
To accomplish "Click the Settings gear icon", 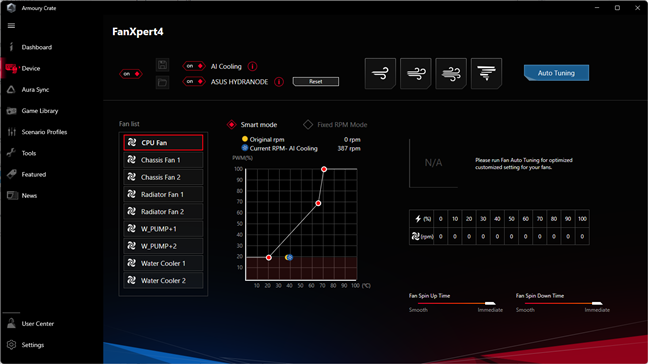I will click(x=11, y=345).
